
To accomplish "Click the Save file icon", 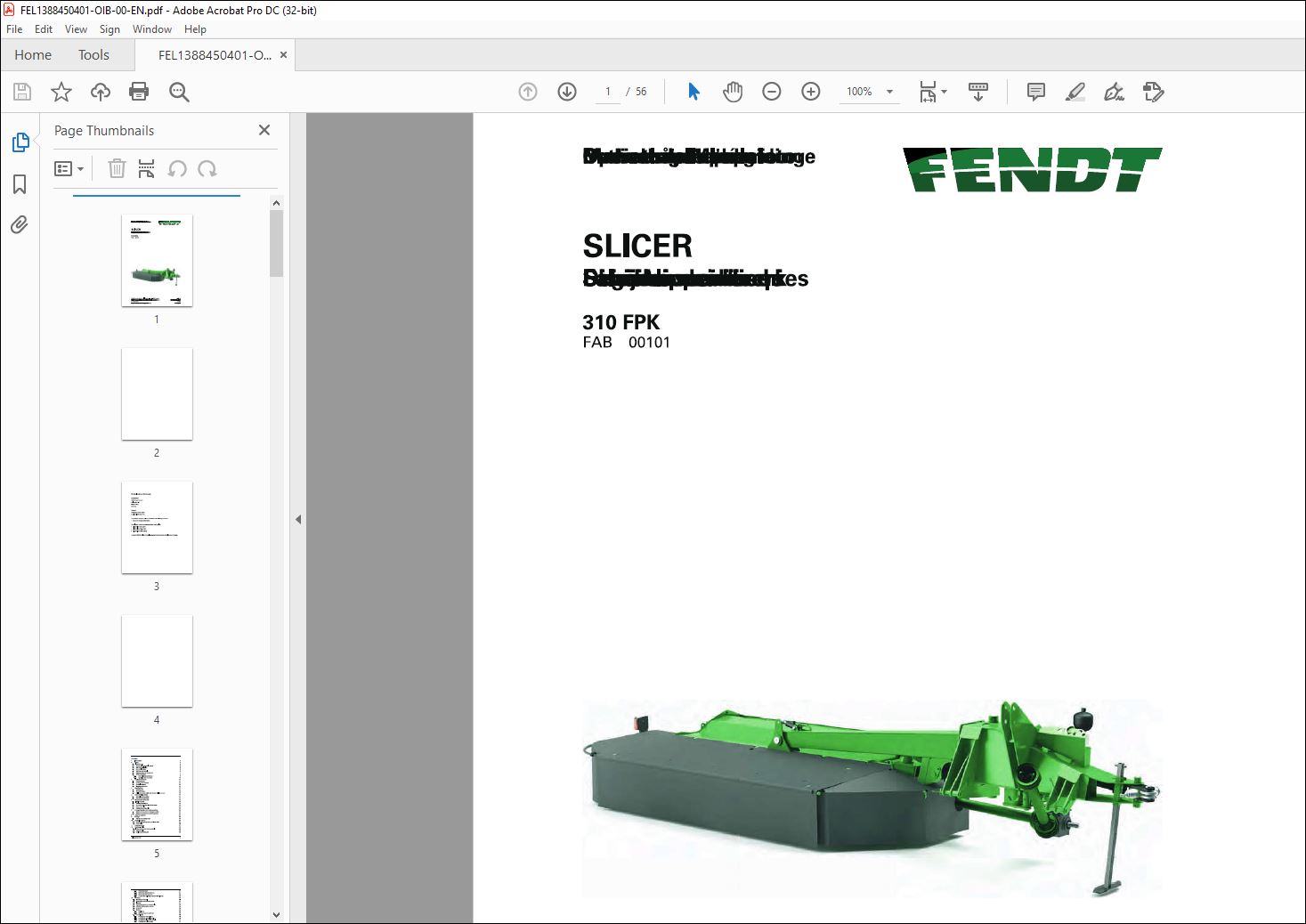I will [22, 92].
